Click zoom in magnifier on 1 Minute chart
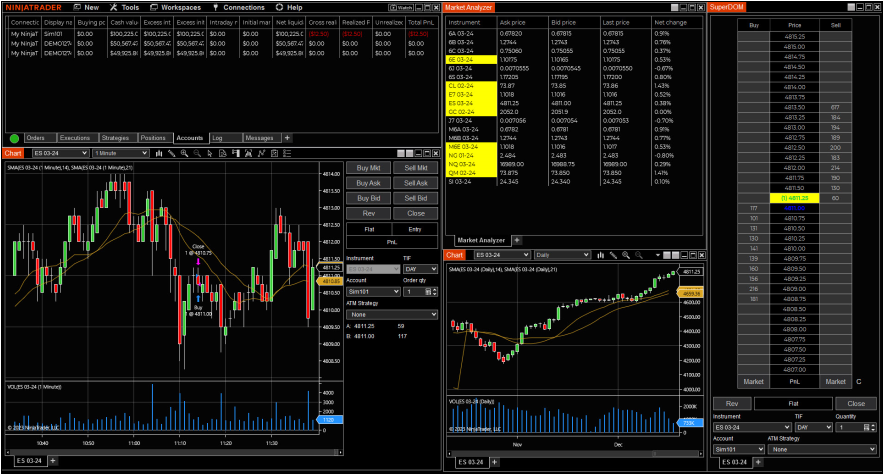The image size is (883, 475). (184, 153)
